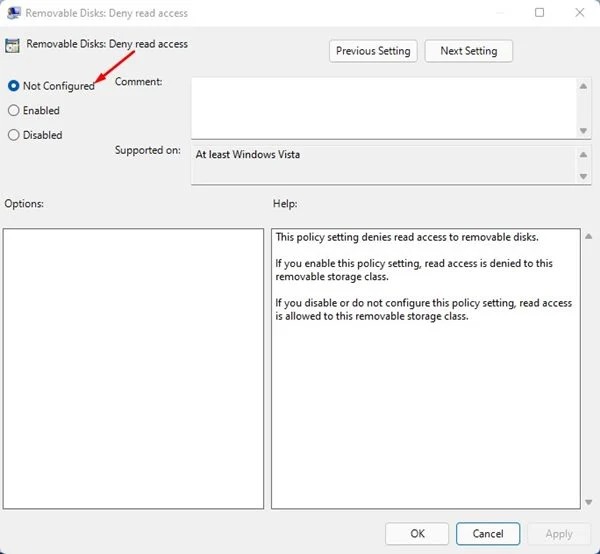
Task: Click the empty Options panel
Action: pos(133,369)
